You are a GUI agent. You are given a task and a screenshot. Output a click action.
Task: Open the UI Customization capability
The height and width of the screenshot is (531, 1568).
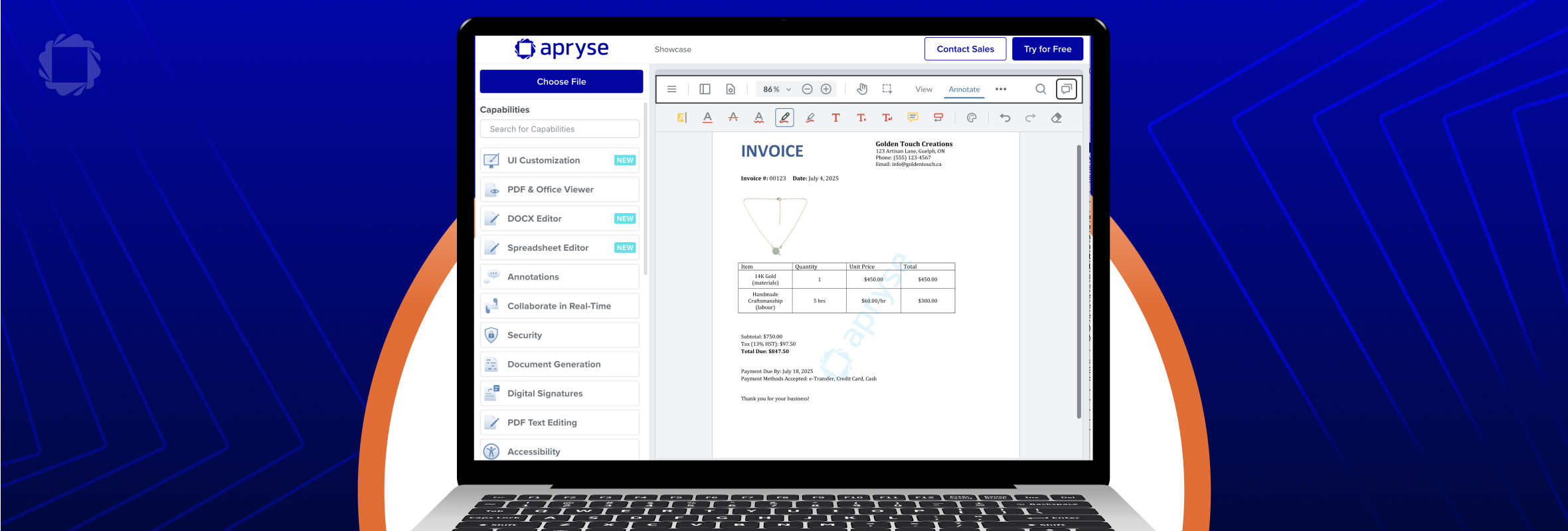(x=559, y=160)
